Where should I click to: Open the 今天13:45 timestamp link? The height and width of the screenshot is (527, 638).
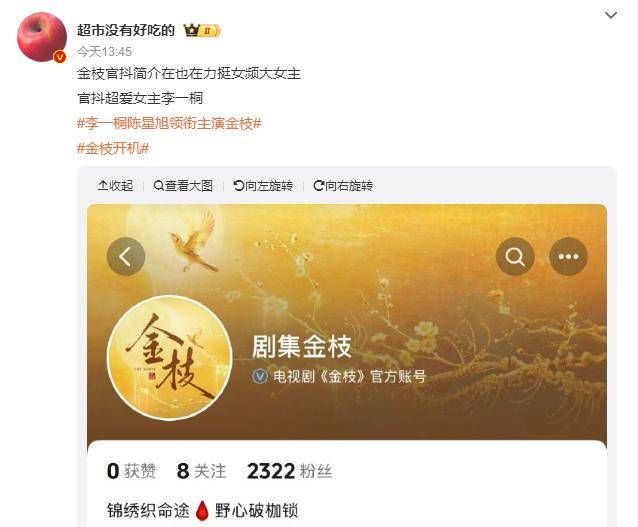[104, 52]
